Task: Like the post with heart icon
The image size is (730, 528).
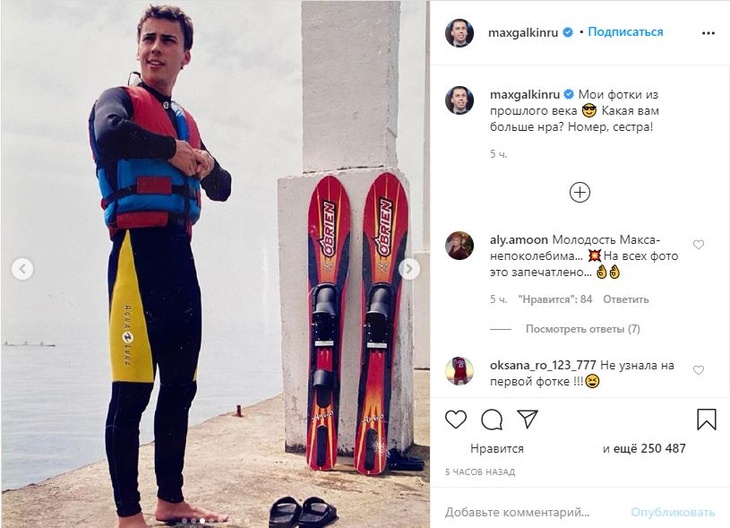Action: click(455, 419)
